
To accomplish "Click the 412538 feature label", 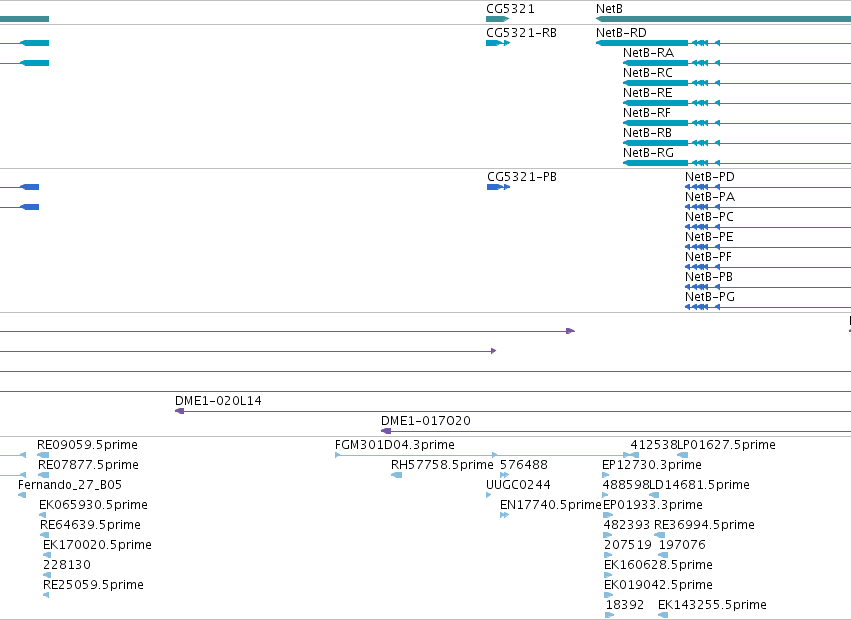I will 654,445.
